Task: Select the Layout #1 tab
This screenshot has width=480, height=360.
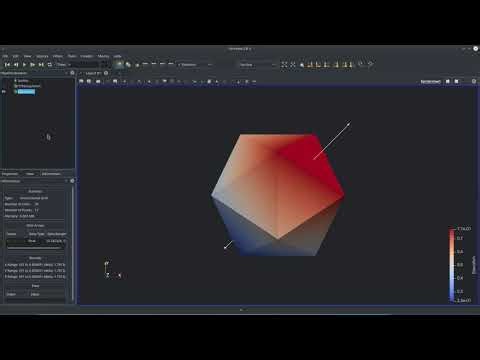Action: tap(93, 73)
